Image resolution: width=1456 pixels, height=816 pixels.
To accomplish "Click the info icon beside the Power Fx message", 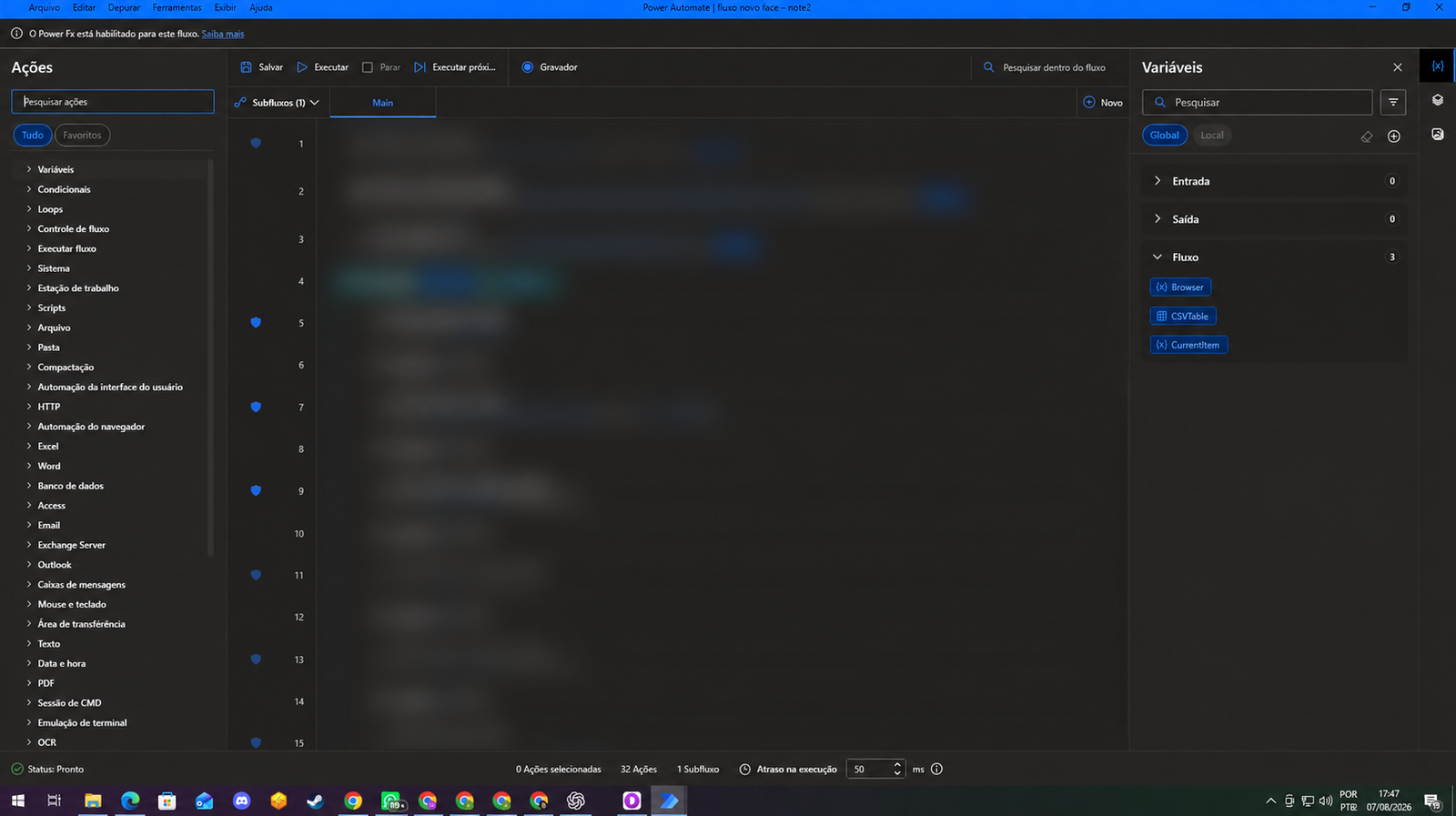I will tap(16, 34).
